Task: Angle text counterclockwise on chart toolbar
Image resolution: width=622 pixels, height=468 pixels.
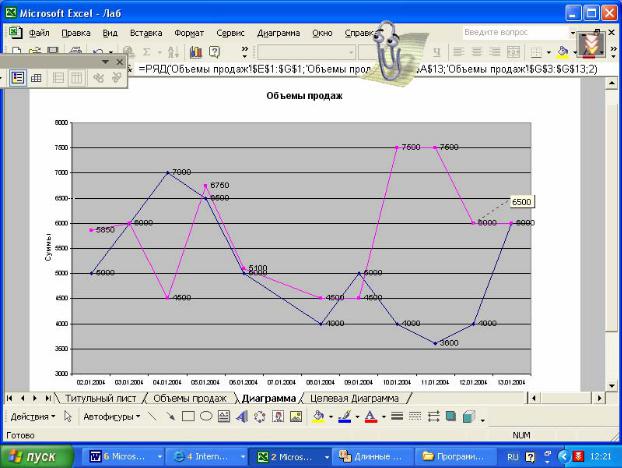Action: [x=117, y=77]
